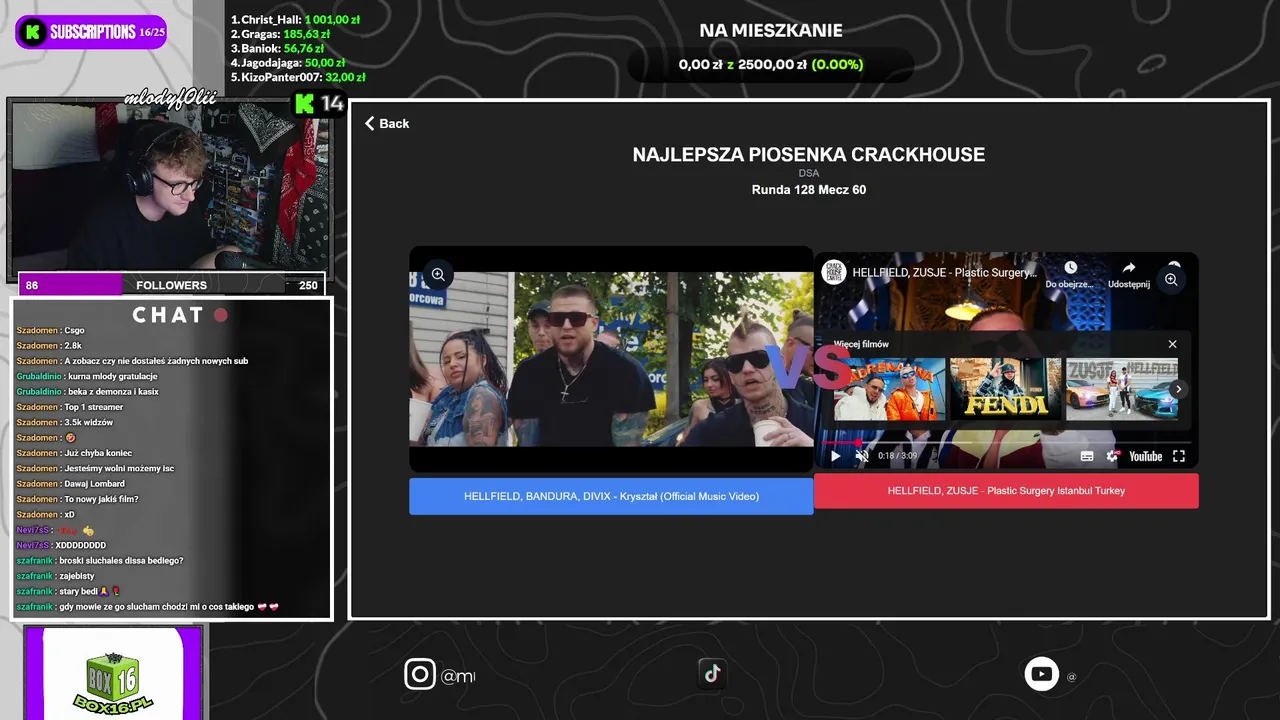Open the Kryształ music video preview
Screen dimensions: 1280x720
611,359
